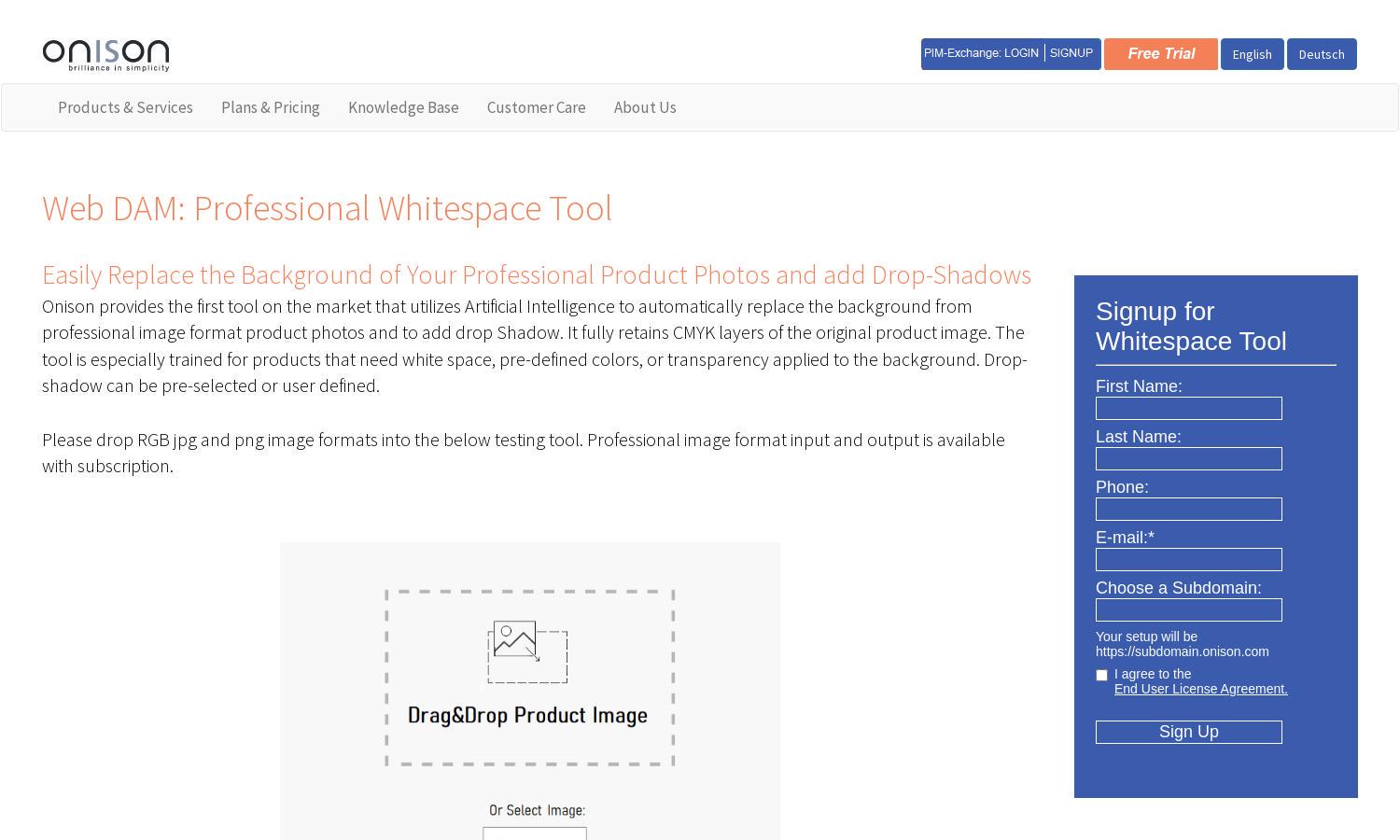The width and height of the screenshot is (1400, 840).
Task: Switch language to Deutsch
Action: (1322, 54)
